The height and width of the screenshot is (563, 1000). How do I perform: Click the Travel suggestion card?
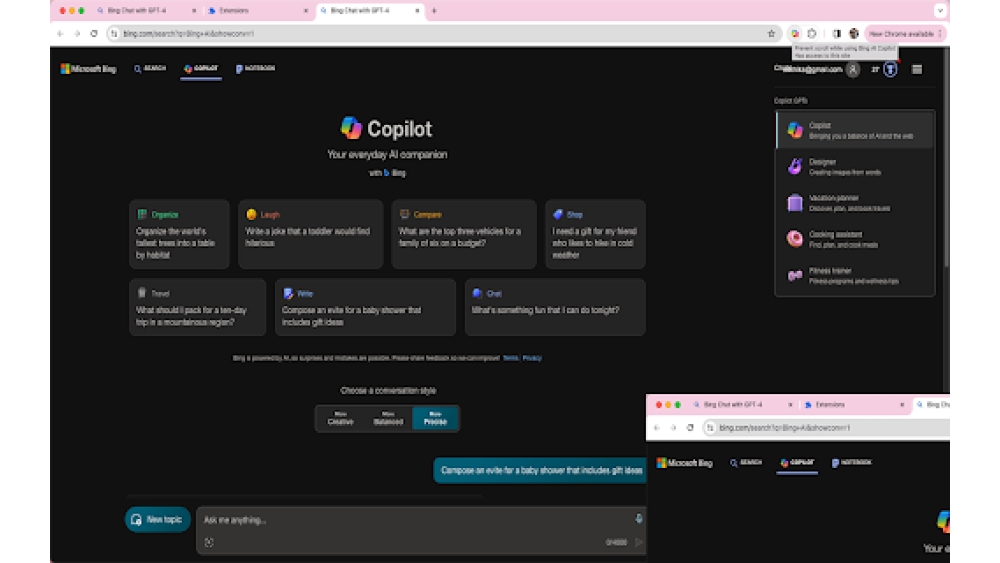[198, 307]
